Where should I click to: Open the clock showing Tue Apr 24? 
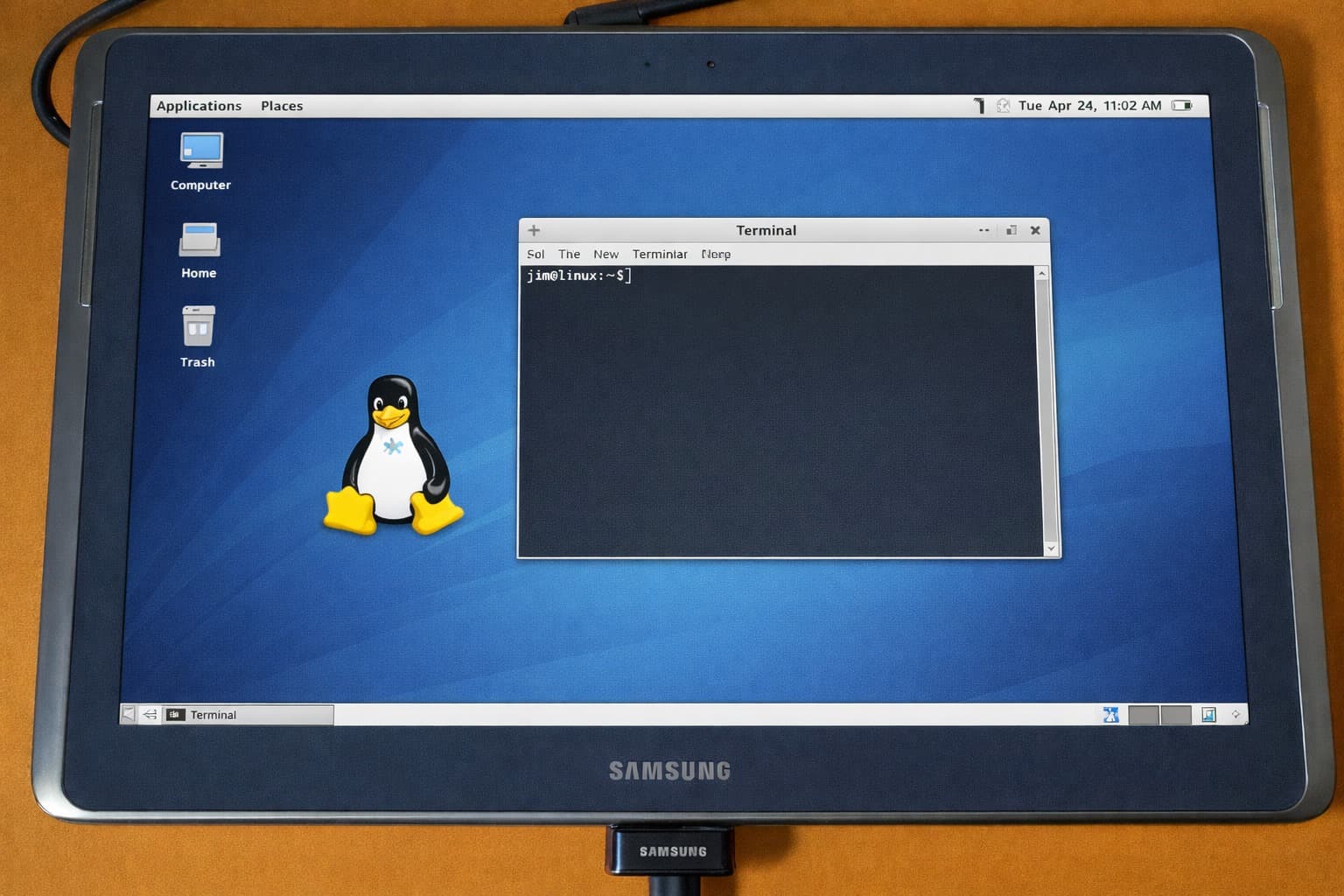pos(1089,106)
